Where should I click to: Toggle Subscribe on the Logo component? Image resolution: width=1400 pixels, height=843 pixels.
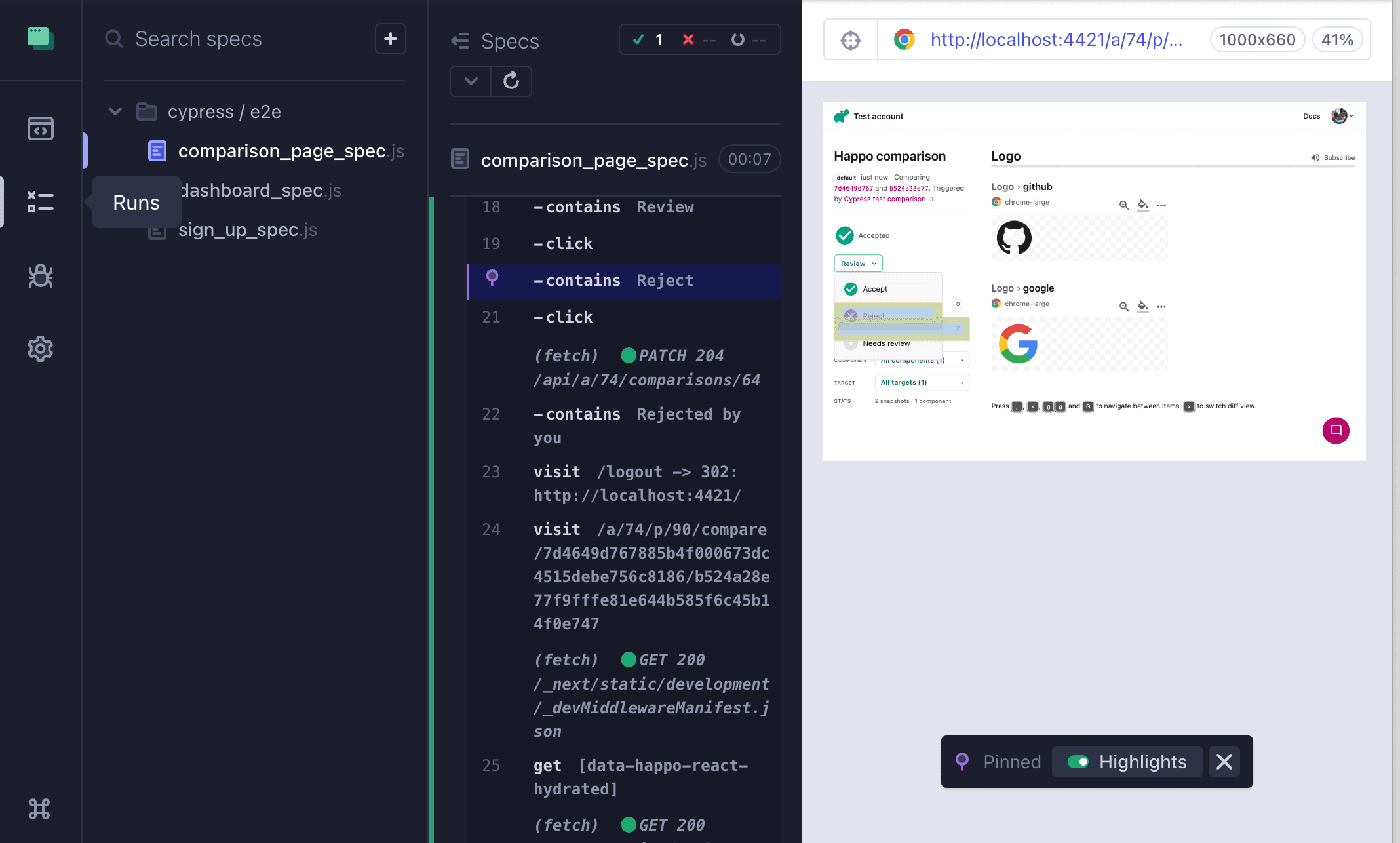pos(1333,157)
